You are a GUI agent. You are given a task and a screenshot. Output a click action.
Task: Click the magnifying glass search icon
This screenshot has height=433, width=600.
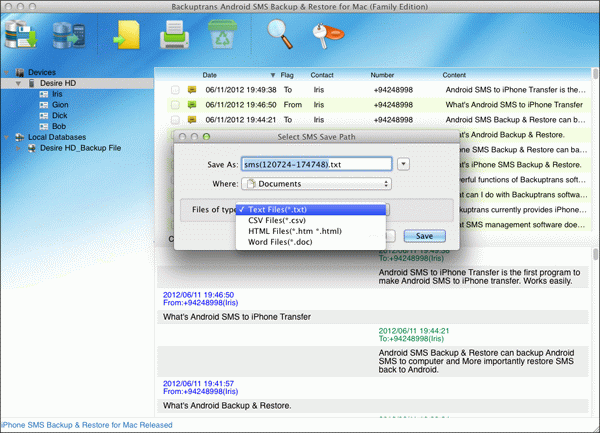point(280,34)
